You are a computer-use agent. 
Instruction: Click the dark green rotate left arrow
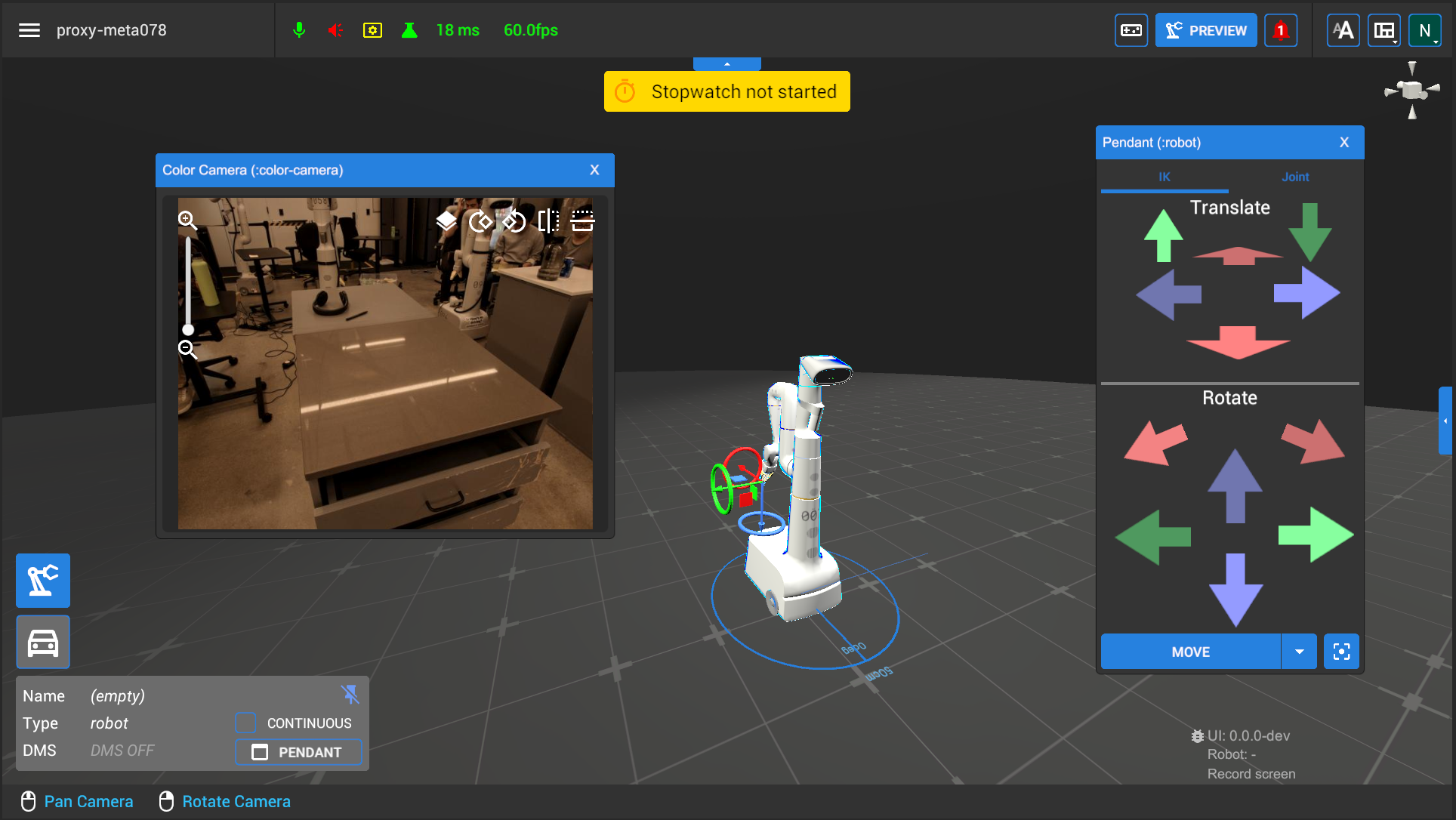click(x=1153, y=537)
